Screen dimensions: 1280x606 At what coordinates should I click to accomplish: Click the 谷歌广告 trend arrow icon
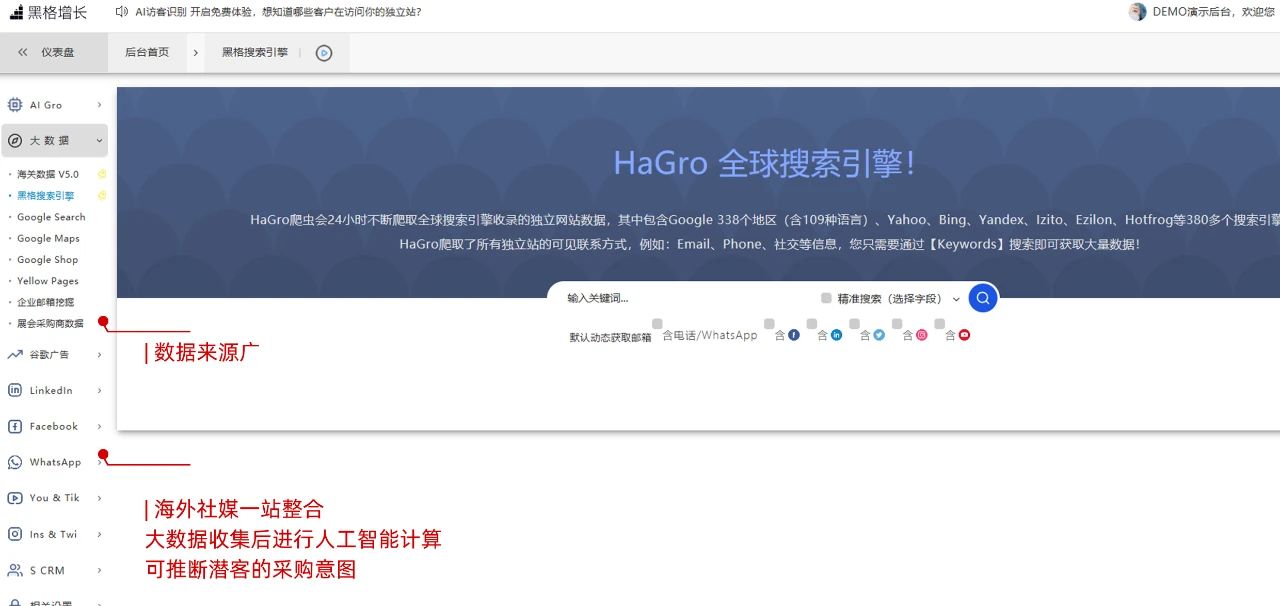(x=15, y=355)
